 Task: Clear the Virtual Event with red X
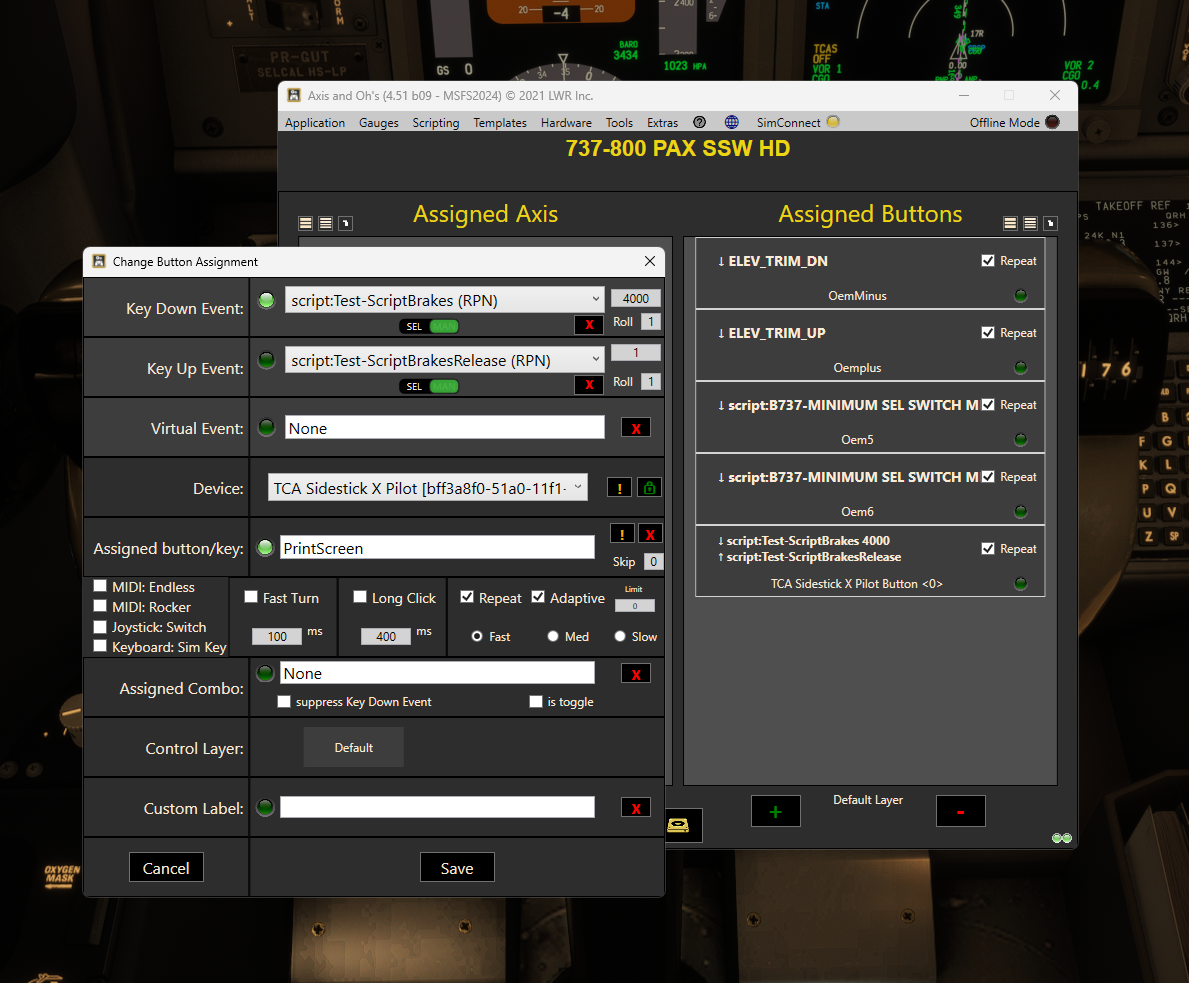pyautogui.click(x=635, y=428)
